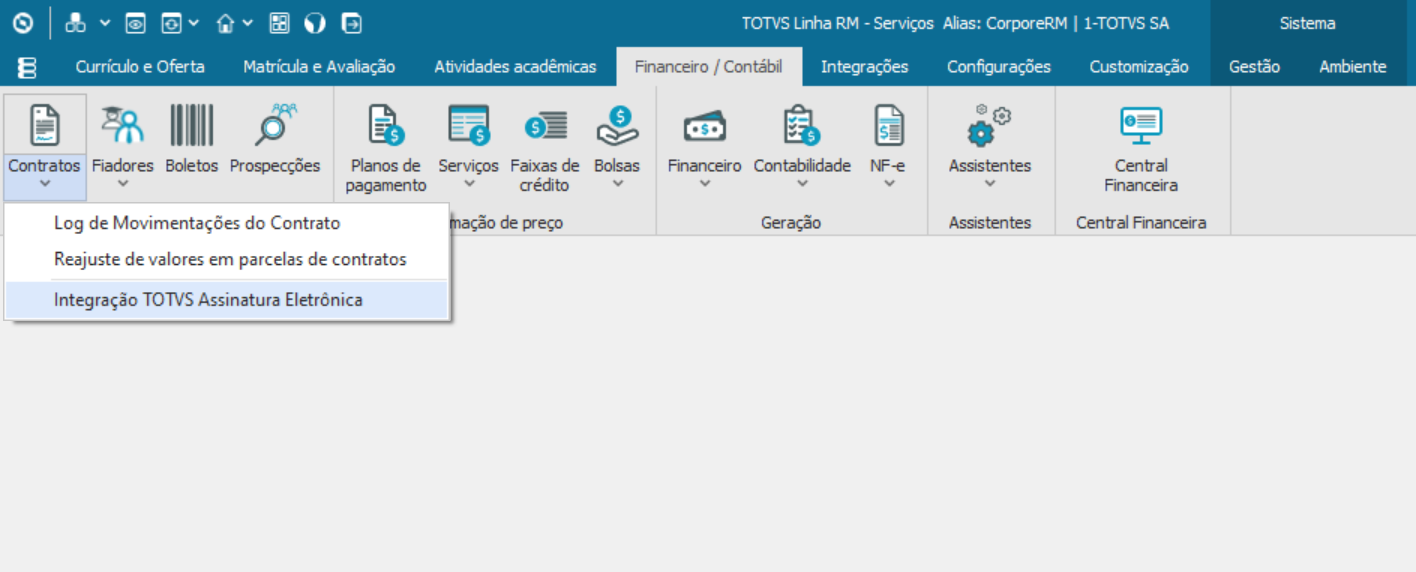Screen dimensions: 1416x572
Task: Click the Geração group label
Action: tap(791, 223)
